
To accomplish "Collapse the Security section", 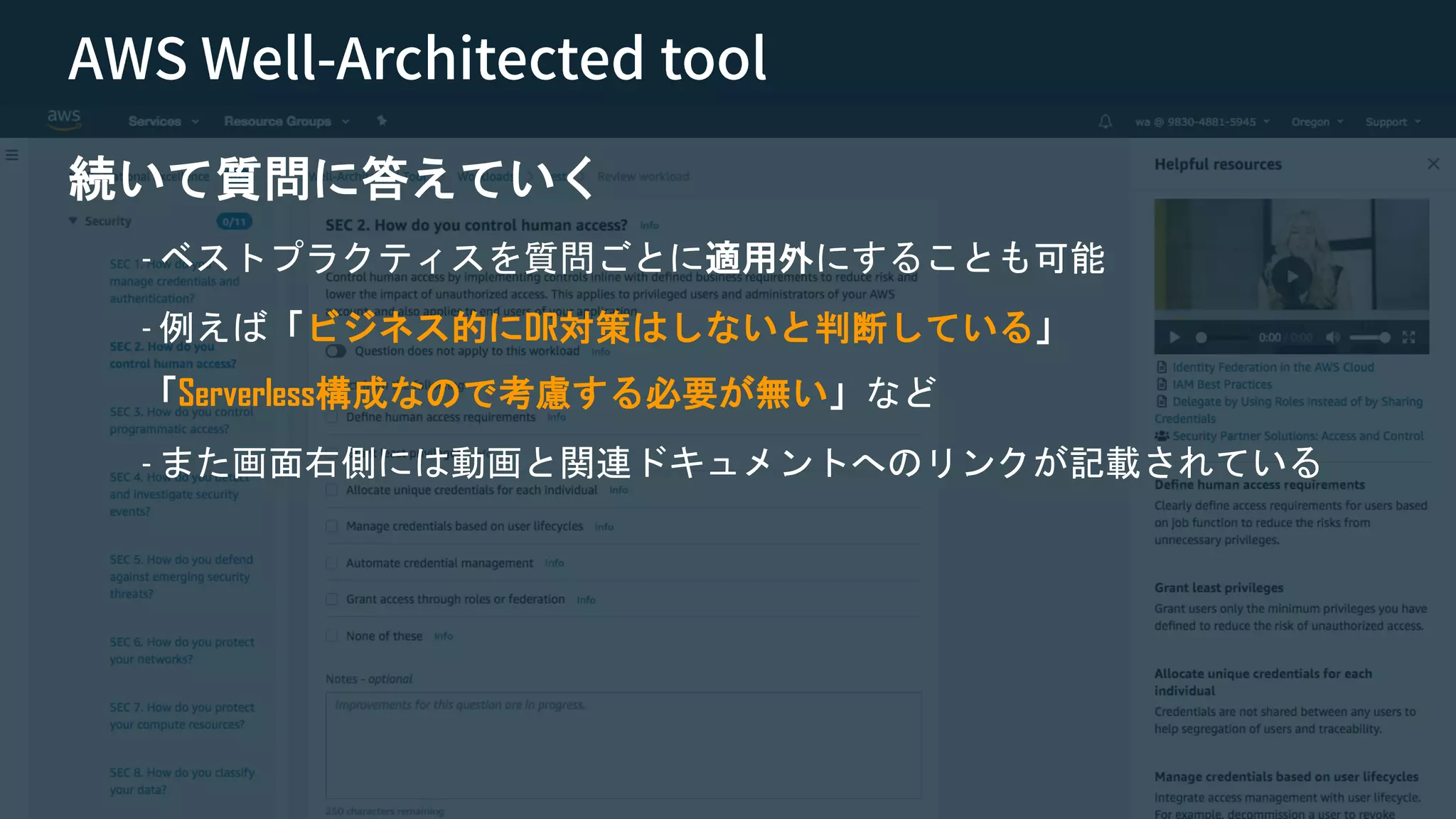I will 73,221.
